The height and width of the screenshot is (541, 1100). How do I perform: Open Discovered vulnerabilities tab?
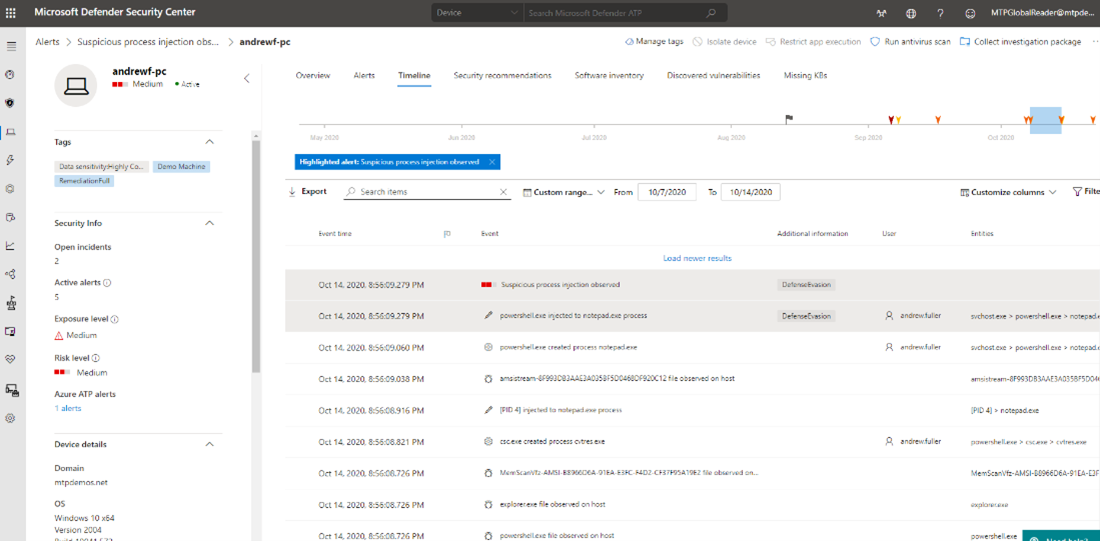click(x=713, y=75)
